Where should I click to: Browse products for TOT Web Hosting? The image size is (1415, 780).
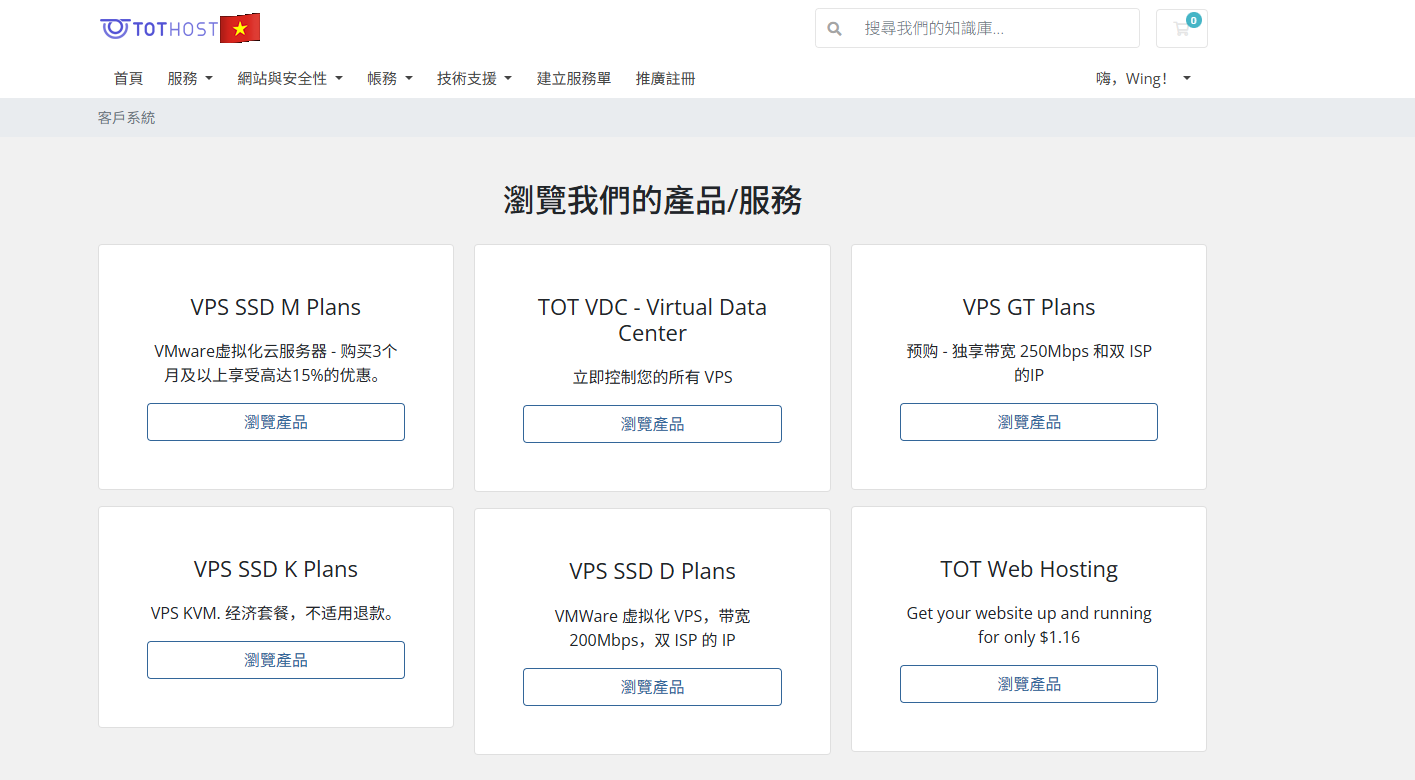(x=1028, y=684)
